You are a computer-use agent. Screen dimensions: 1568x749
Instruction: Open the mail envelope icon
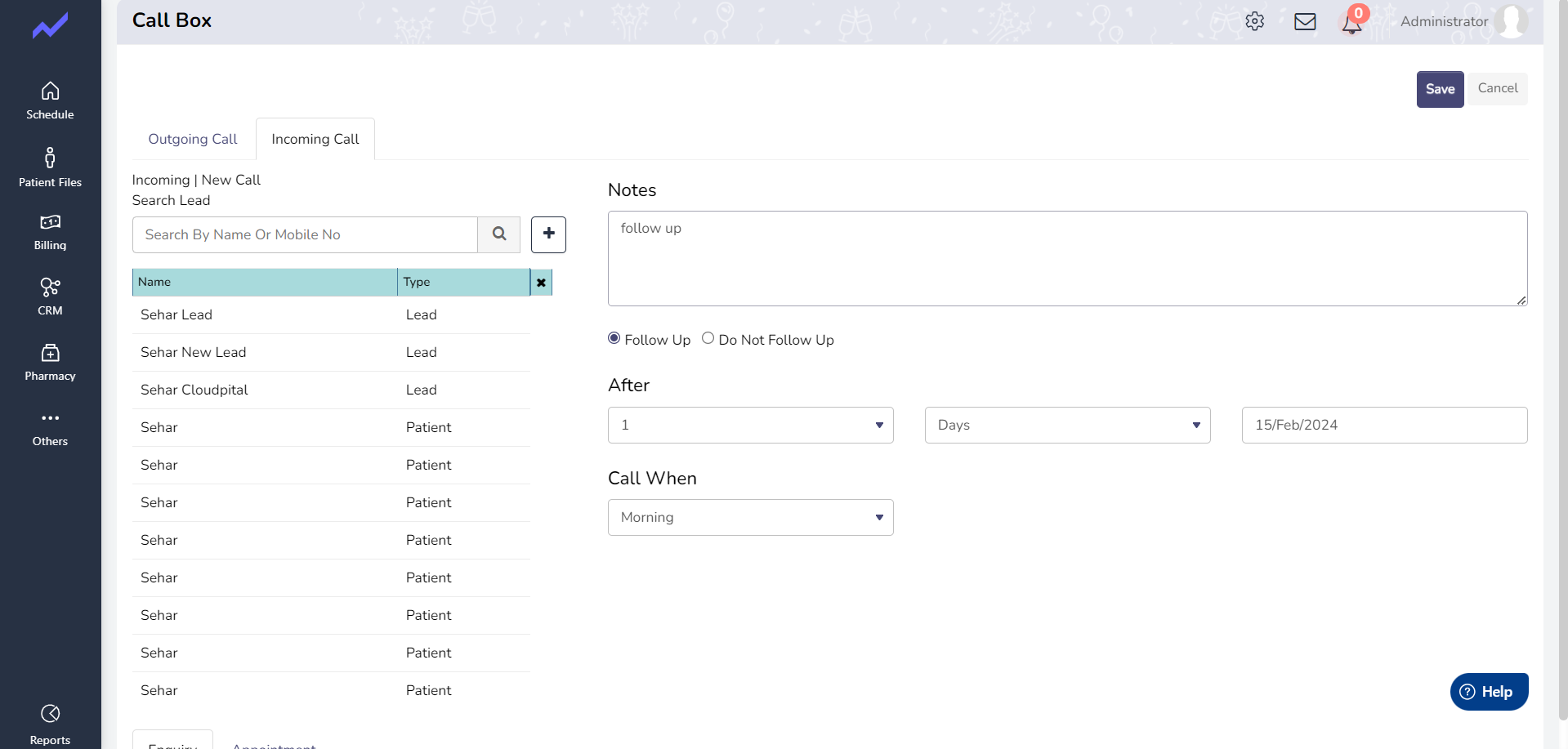[x=1305, y=21]
